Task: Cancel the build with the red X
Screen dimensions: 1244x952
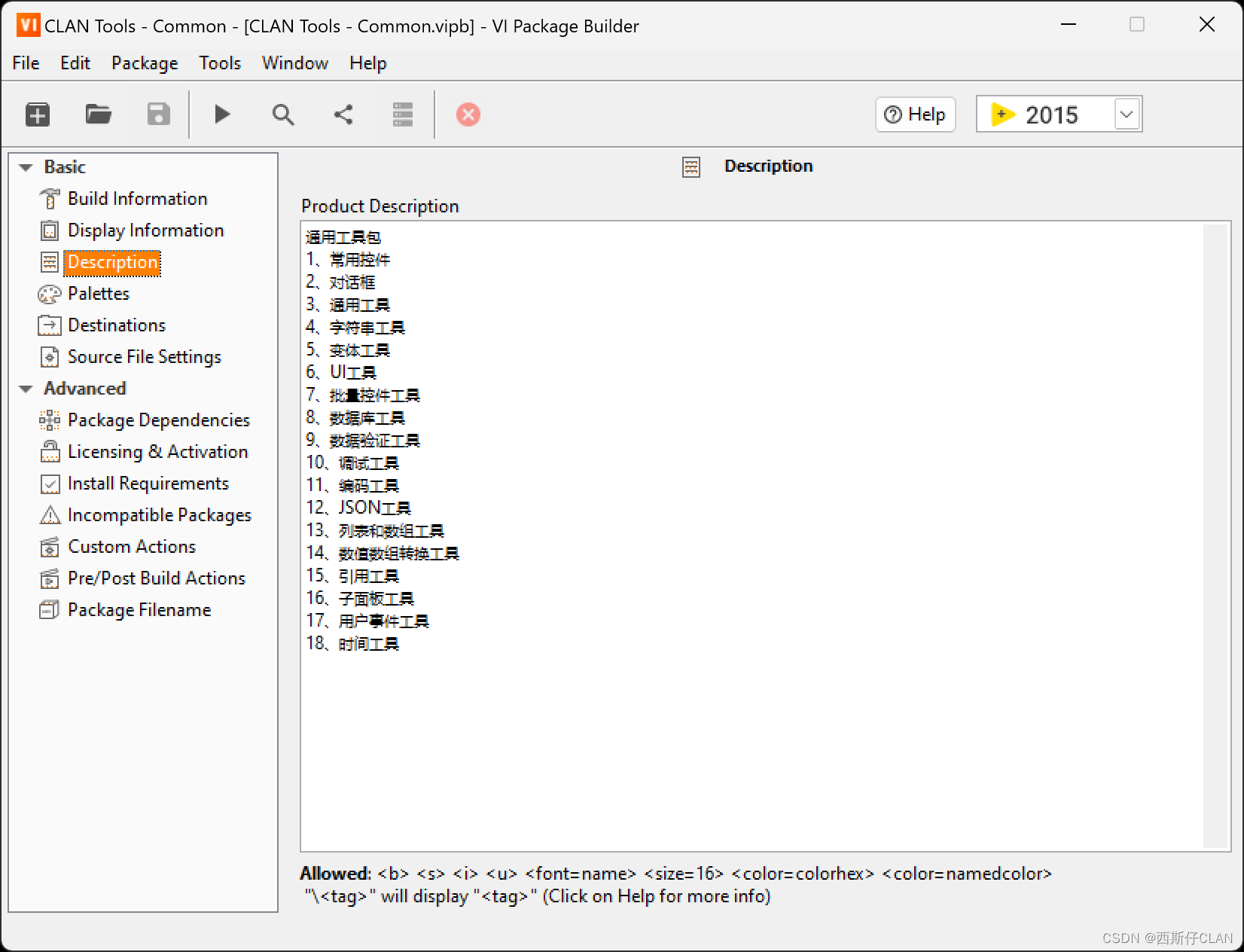Action: tap(468, 114)
